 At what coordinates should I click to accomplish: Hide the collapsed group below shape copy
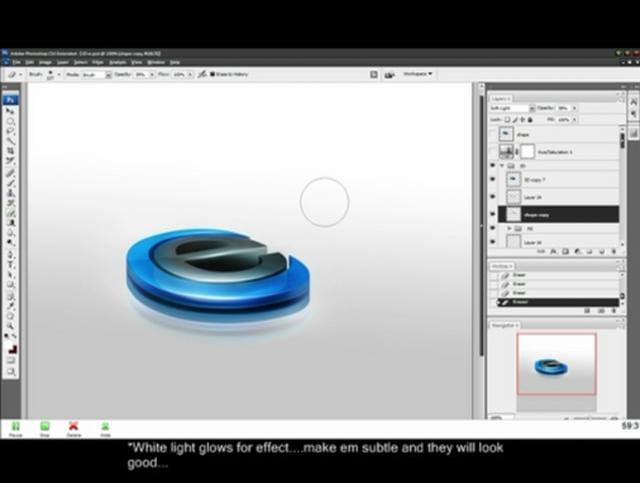(493, 228)
